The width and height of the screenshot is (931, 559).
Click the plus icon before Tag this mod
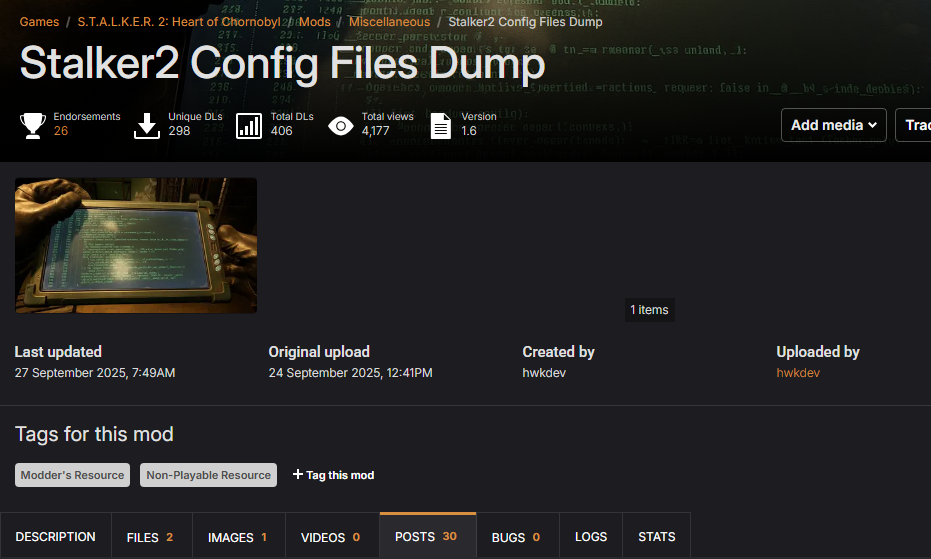[x=298, y=474]
